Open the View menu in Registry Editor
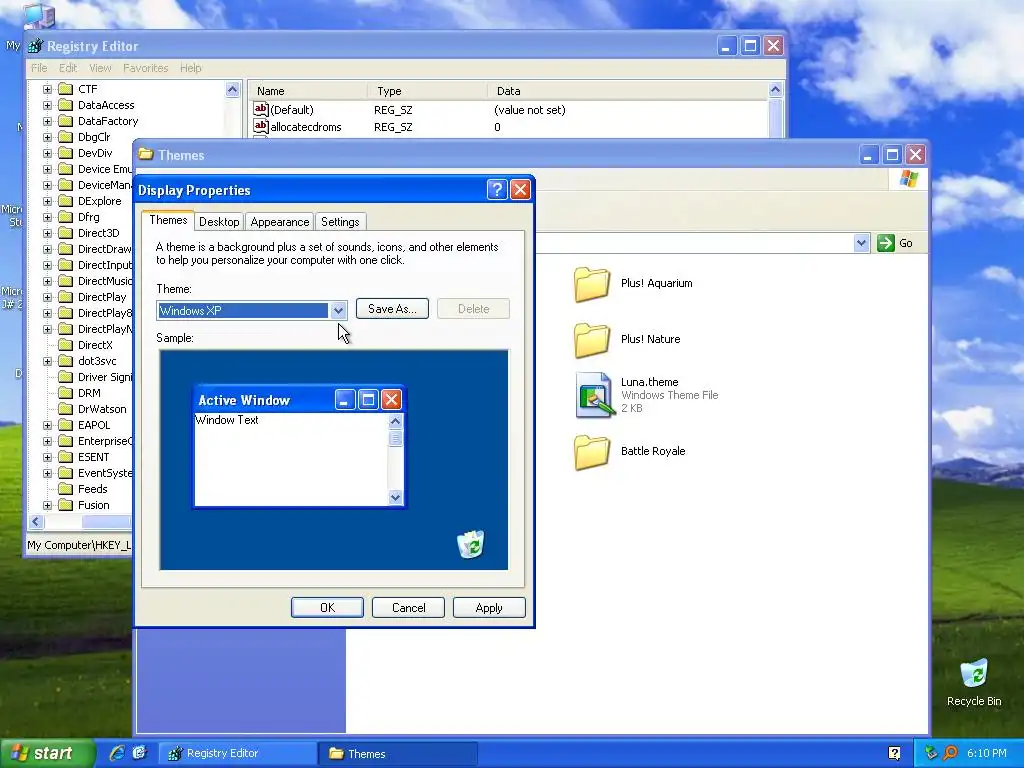 (100, 68)
